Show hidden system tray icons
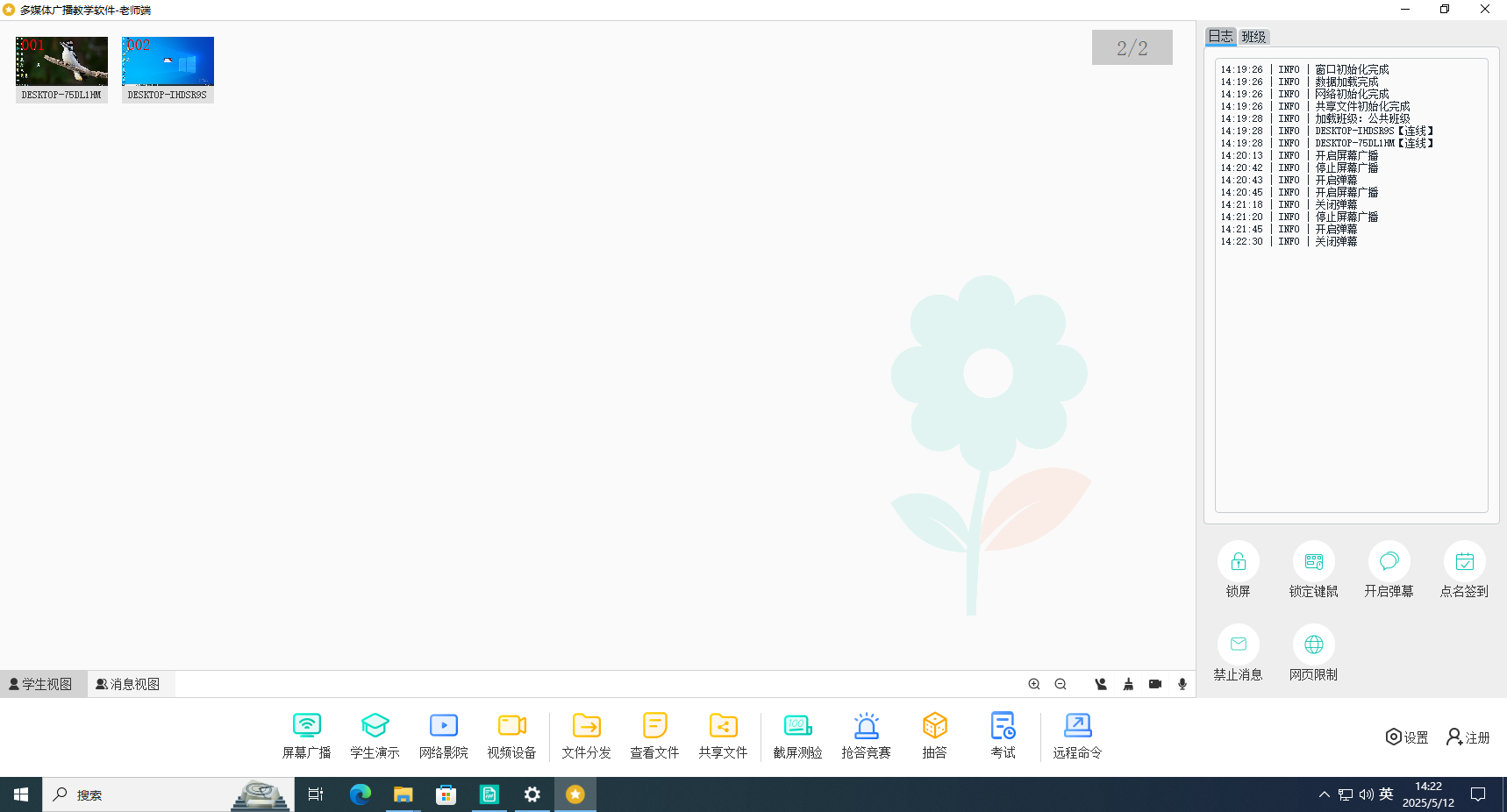 tap(1324, 794)
